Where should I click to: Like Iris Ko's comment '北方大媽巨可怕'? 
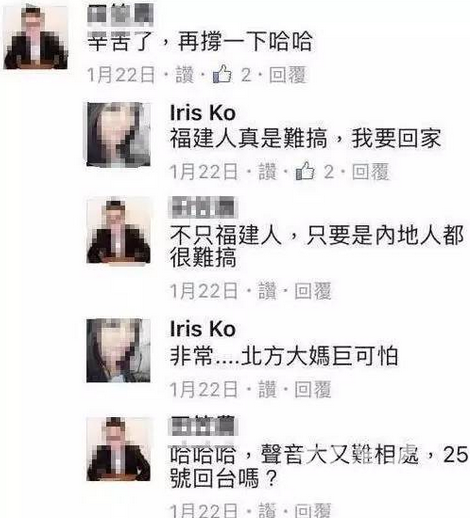[268, 389]
